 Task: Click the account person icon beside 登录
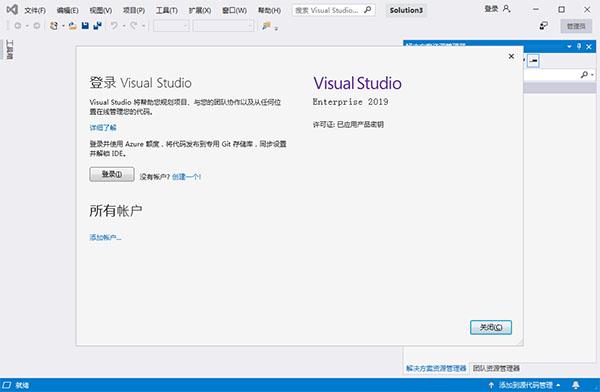coord(506,8)
